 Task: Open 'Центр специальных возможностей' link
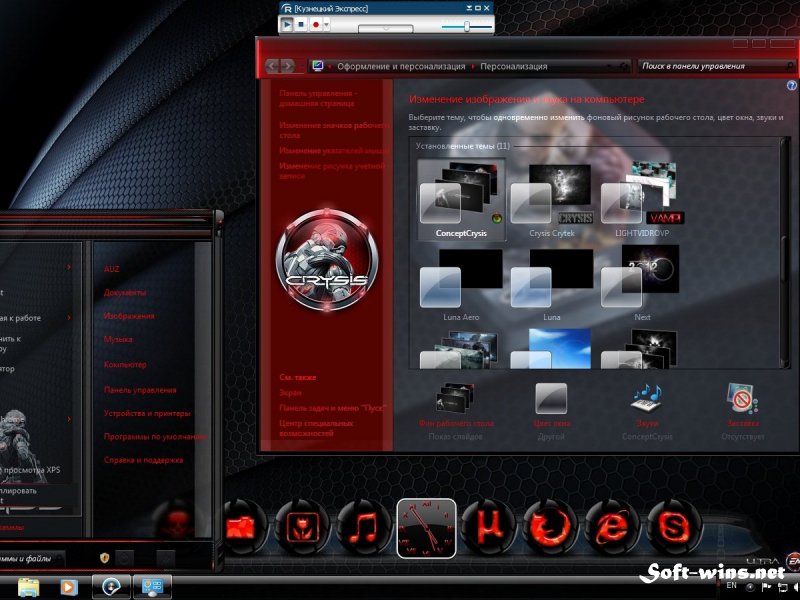pos(317,428)
